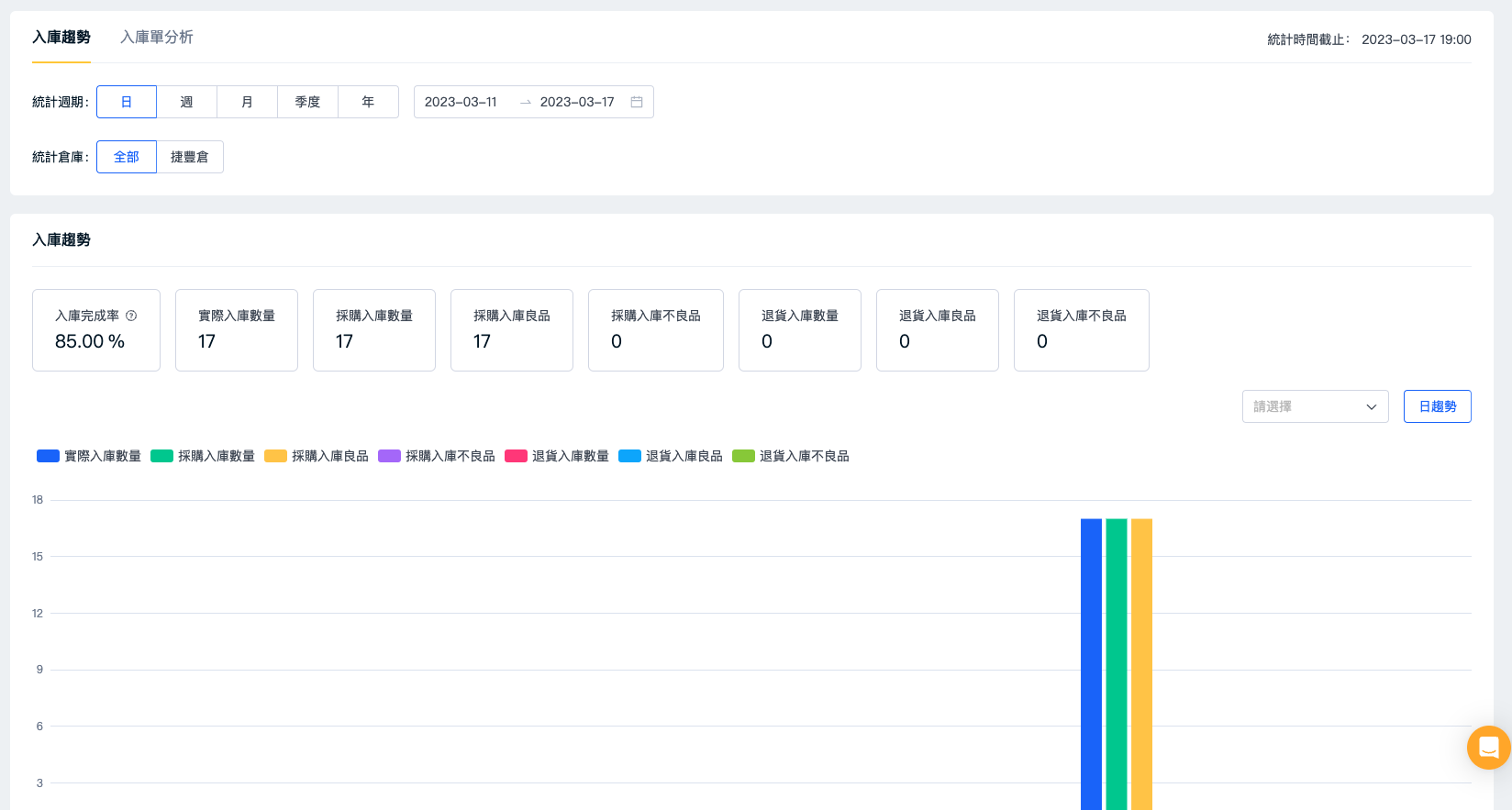Switch to the 入庫趨勢 tab
Image resolution: width=1512 pixels, height=810 pixels.
click(x=61, y=38)
